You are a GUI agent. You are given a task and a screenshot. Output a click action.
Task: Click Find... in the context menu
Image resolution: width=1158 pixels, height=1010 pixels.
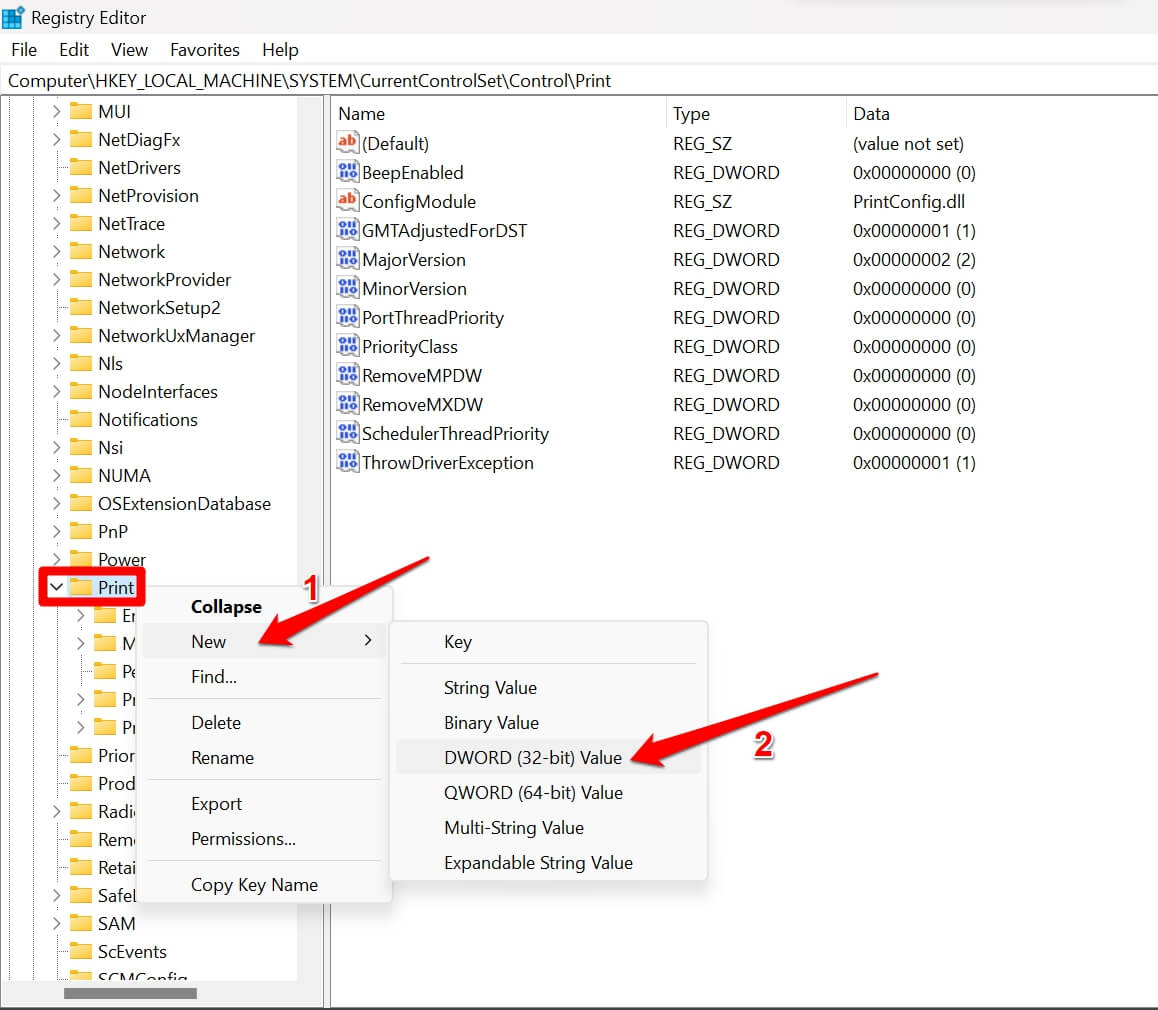click(212, 677)
